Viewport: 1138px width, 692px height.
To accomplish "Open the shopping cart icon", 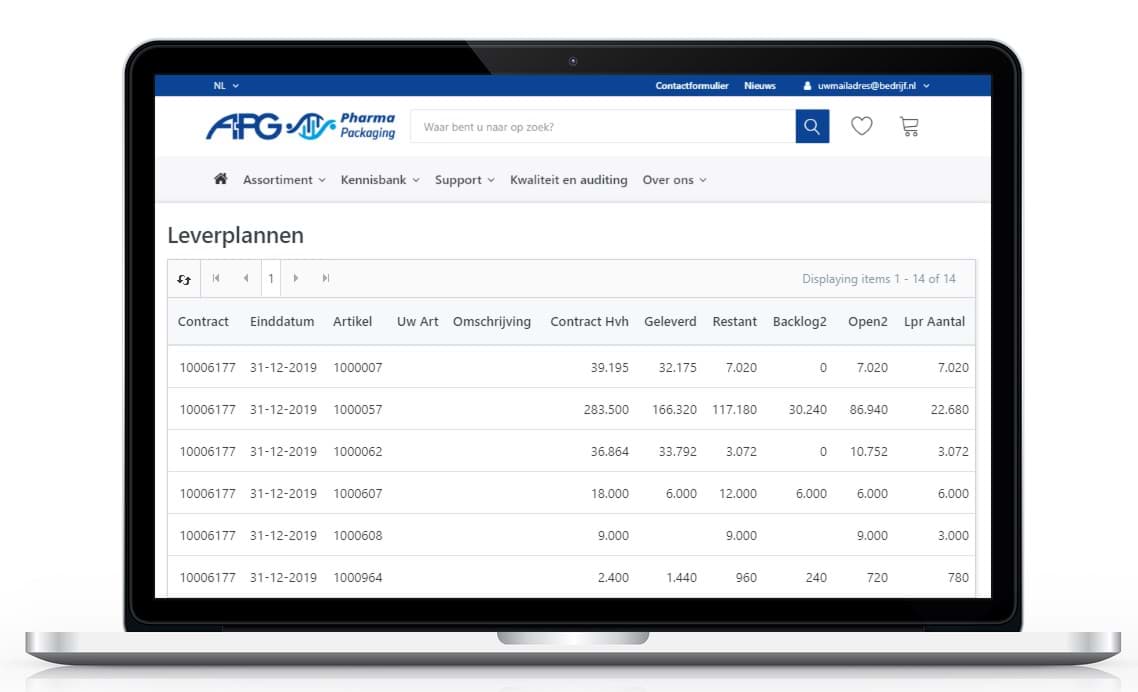I will click(x=908, y=126).
